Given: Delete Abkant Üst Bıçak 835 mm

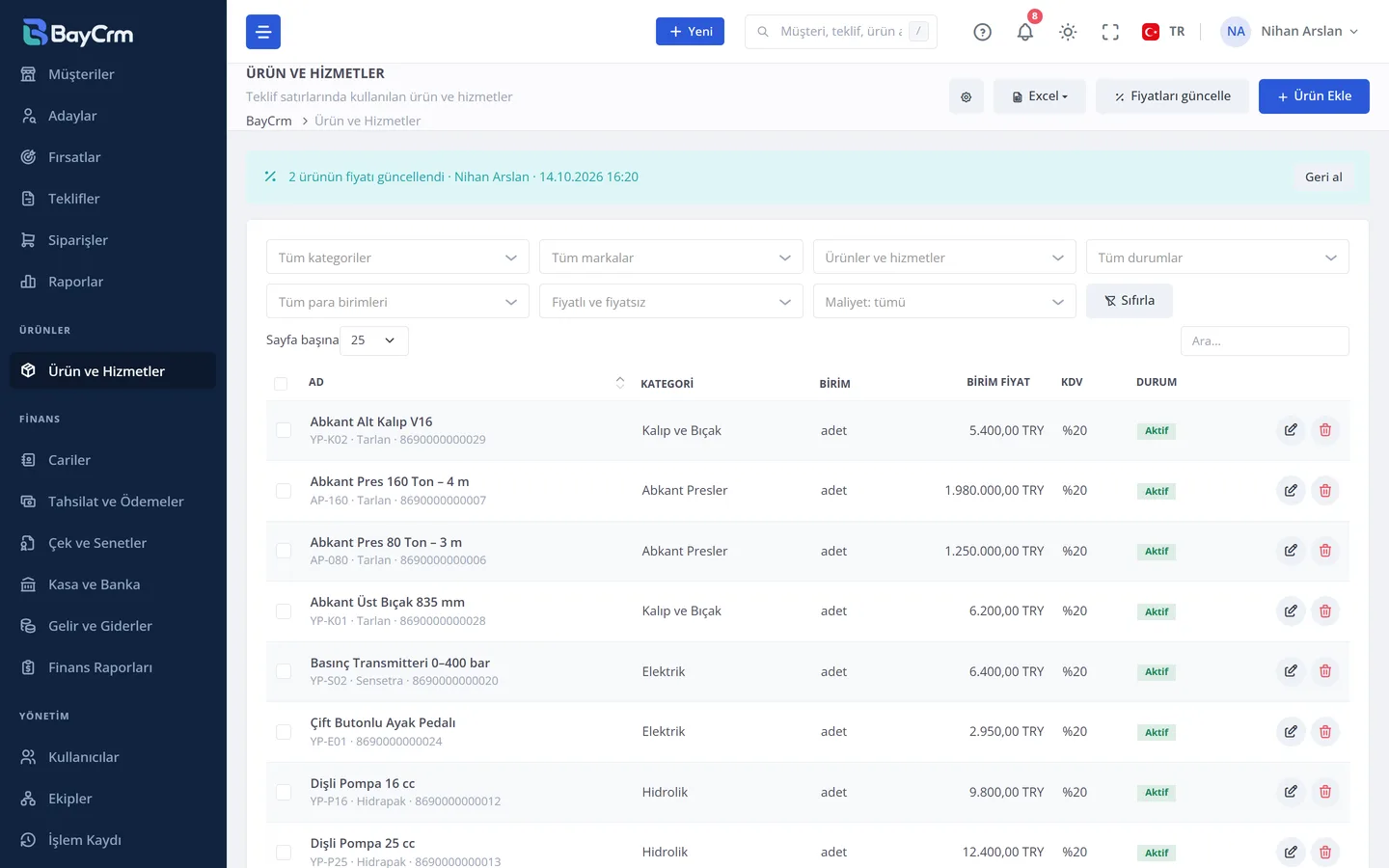Looking at the screenshot, I should (1325, 611).
